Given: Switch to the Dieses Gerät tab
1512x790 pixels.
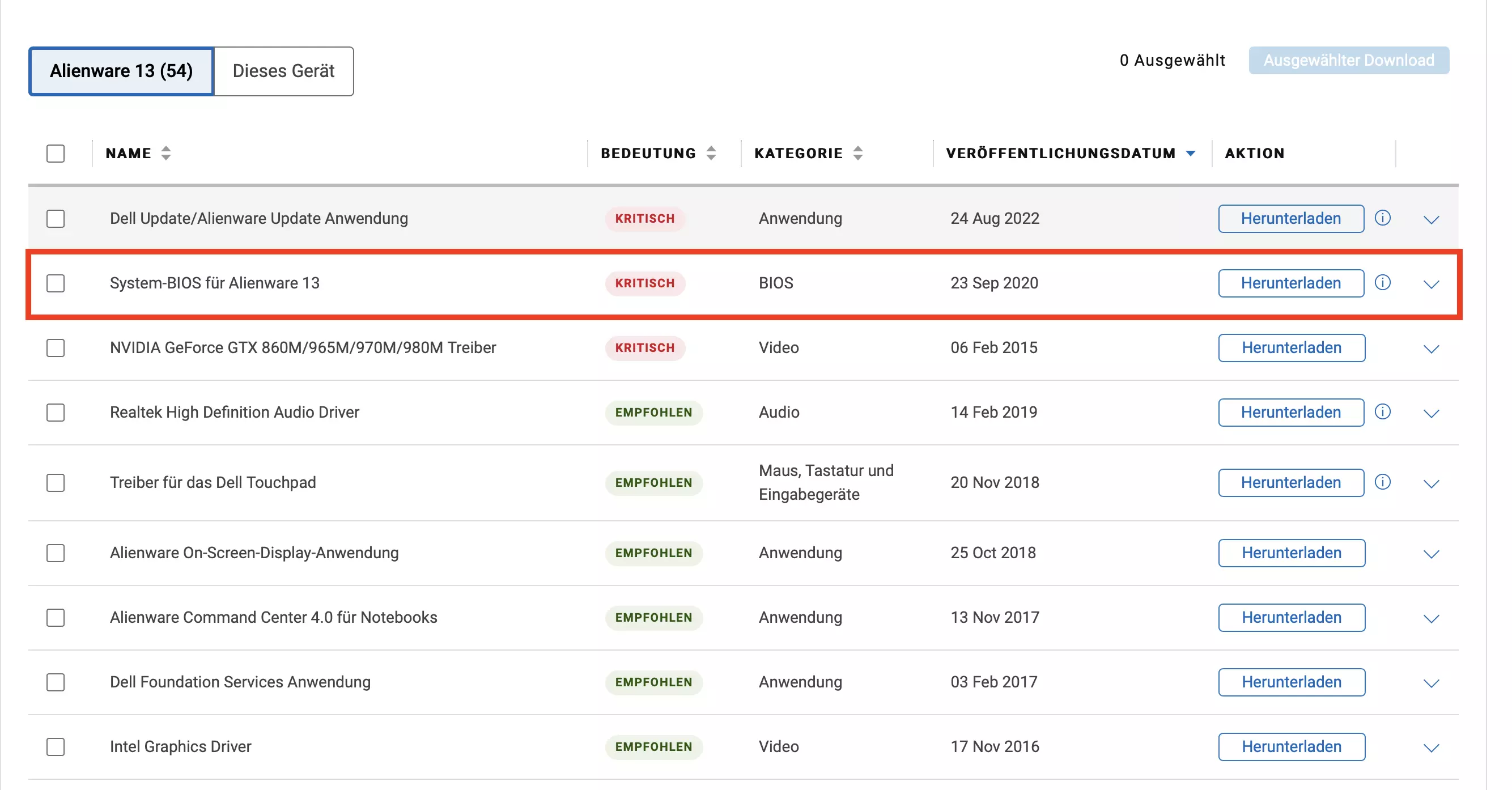Looking at the screenshot, I should point(283,71).
